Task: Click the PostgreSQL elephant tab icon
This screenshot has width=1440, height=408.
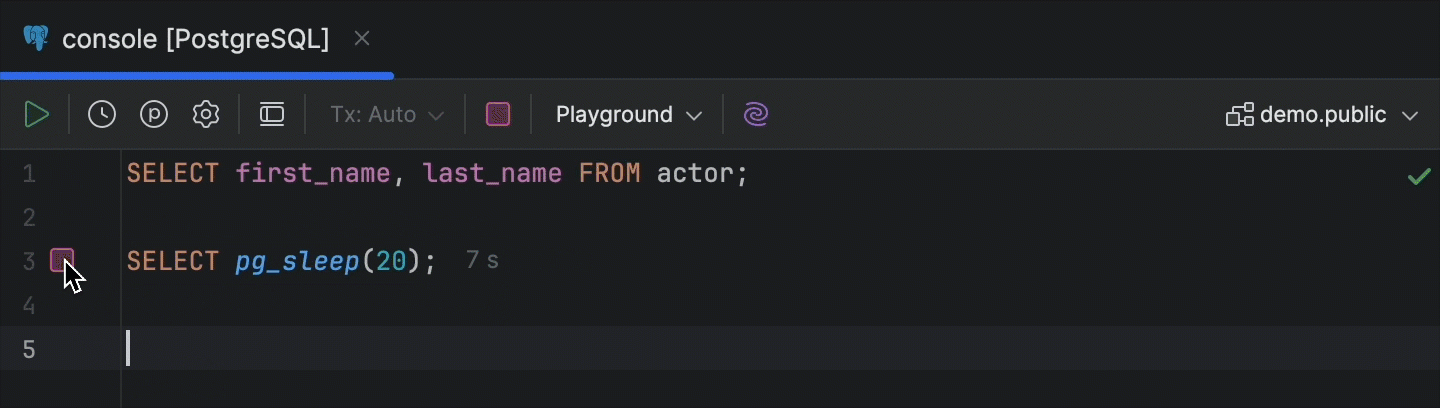Action: point(36,39)
